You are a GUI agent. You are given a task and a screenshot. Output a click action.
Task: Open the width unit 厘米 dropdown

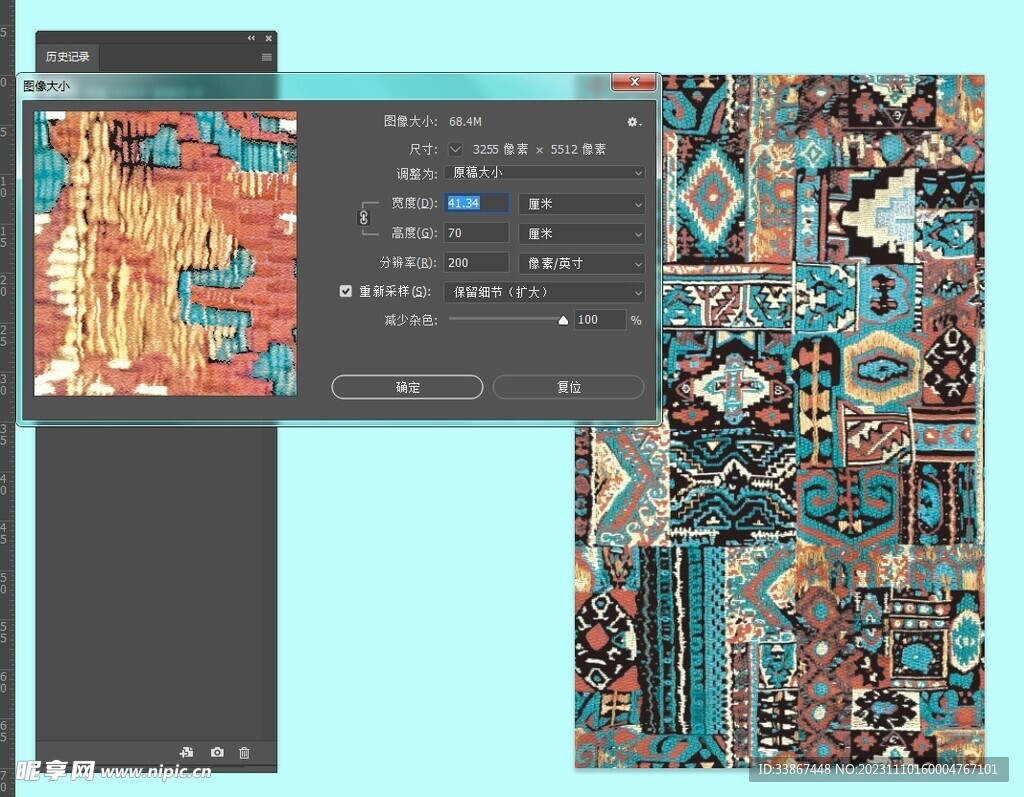click(582, 204)
